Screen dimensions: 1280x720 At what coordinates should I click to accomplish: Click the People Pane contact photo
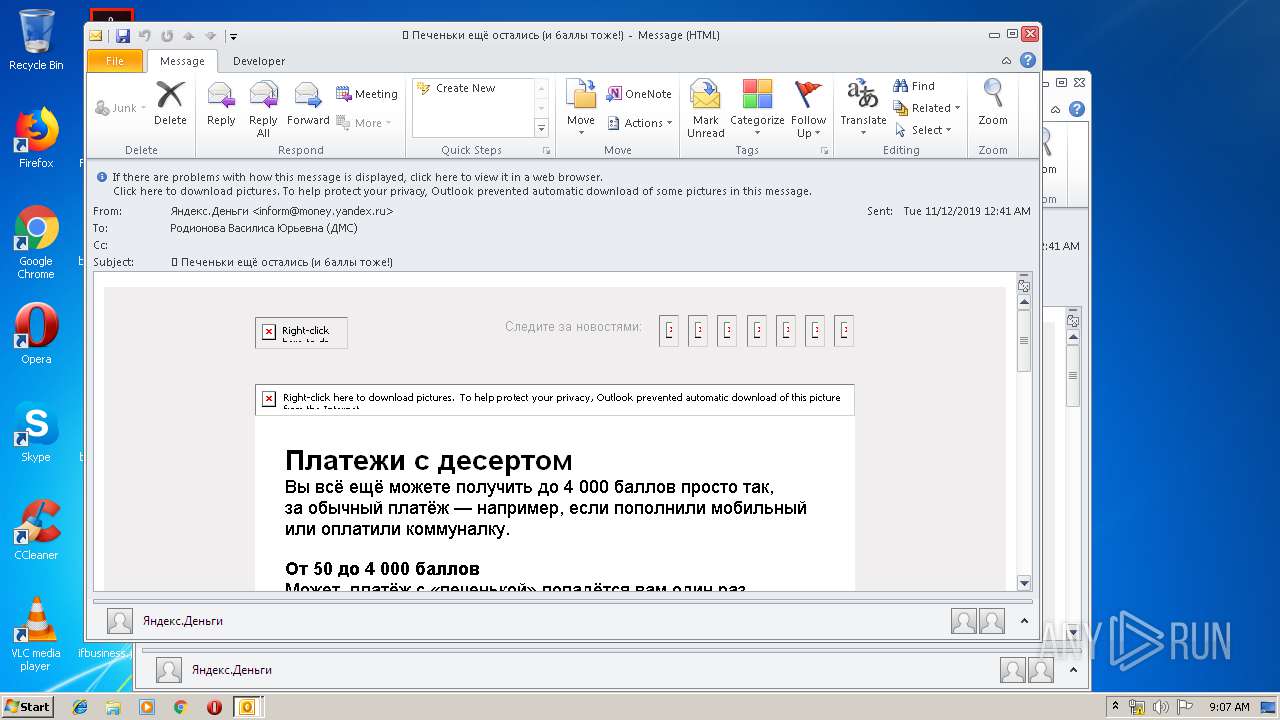coord(120,621)
